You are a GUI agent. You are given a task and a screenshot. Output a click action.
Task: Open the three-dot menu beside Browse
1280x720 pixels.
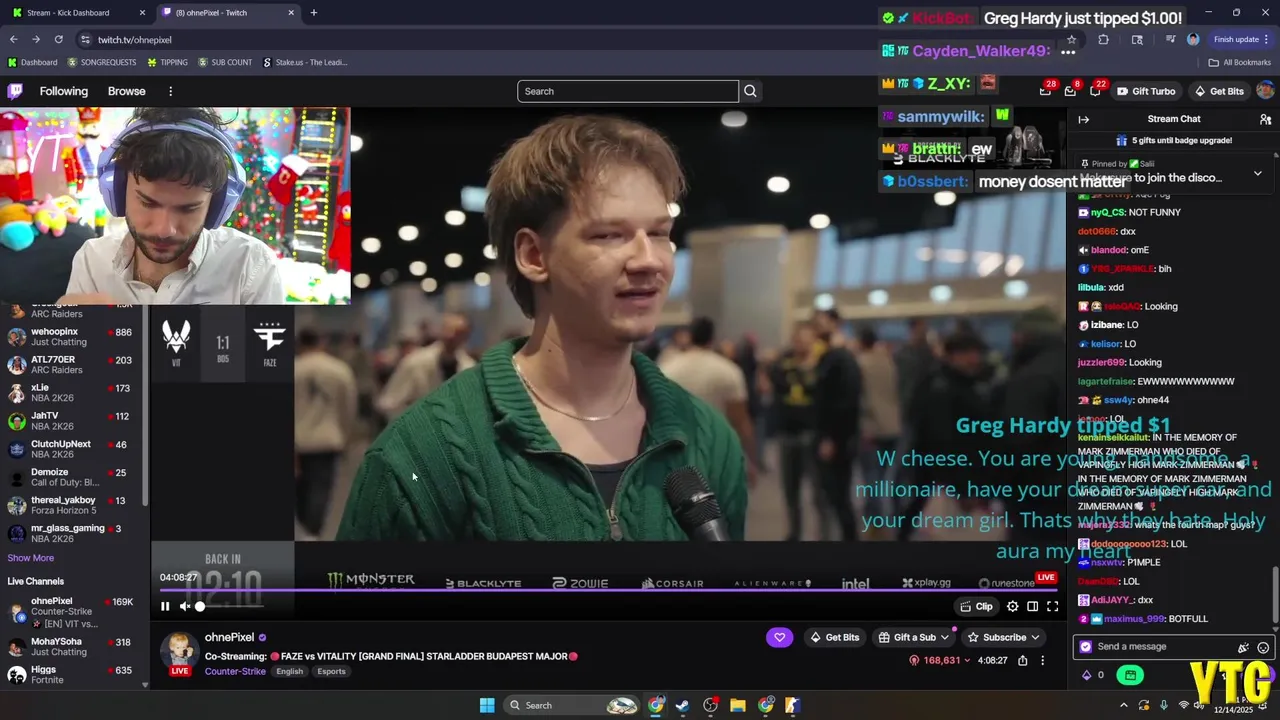pyautogui.click(x=170, y=91)
